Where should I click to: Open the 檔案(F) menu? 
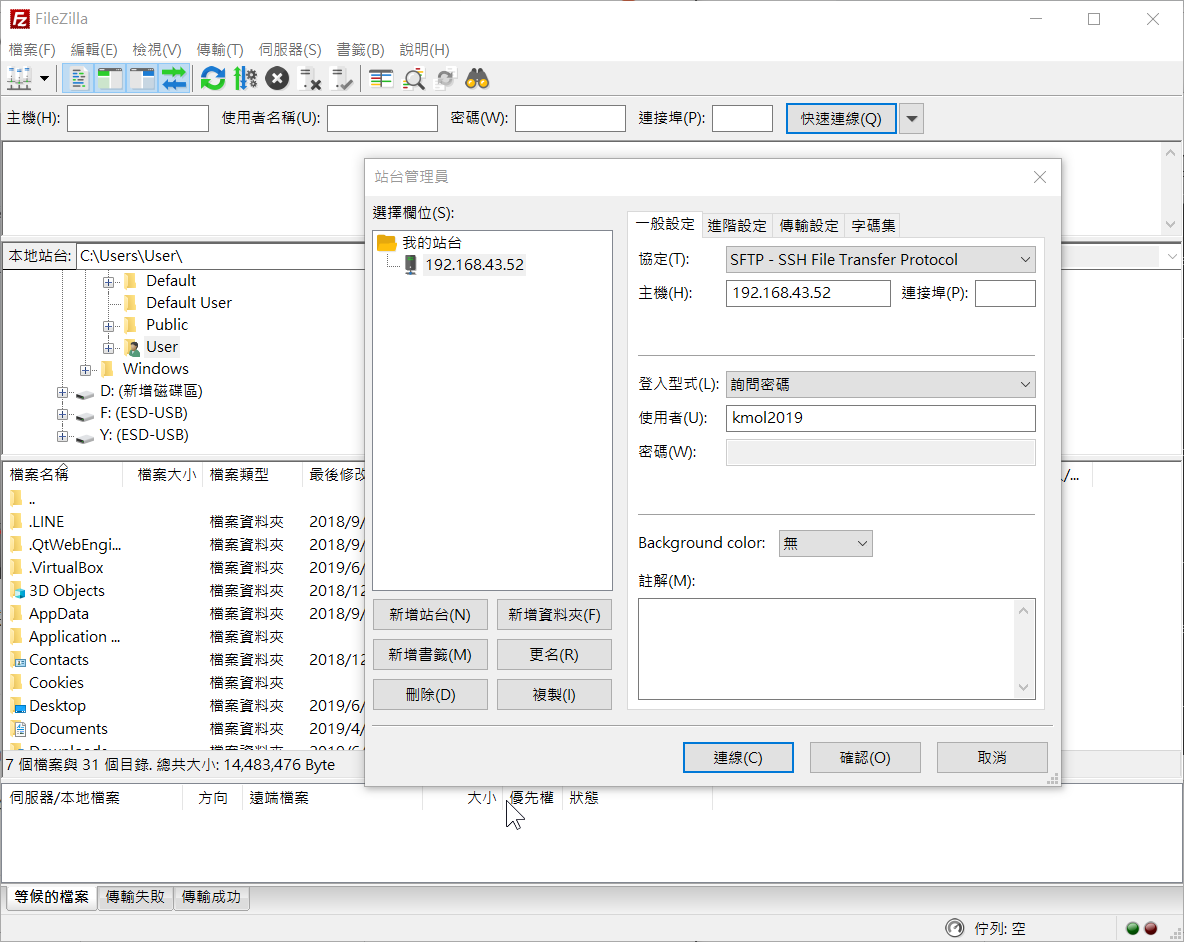point(32,50)
